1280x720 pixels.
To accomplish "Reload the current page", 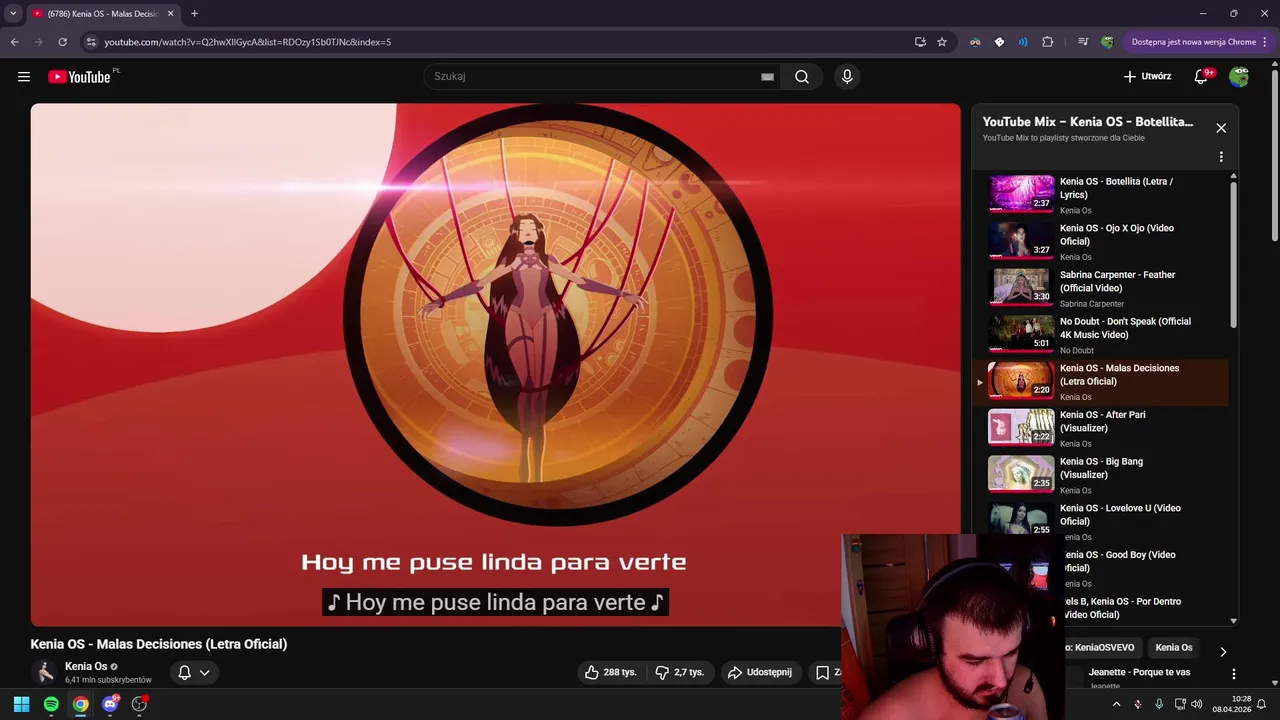I will point(62,42).
